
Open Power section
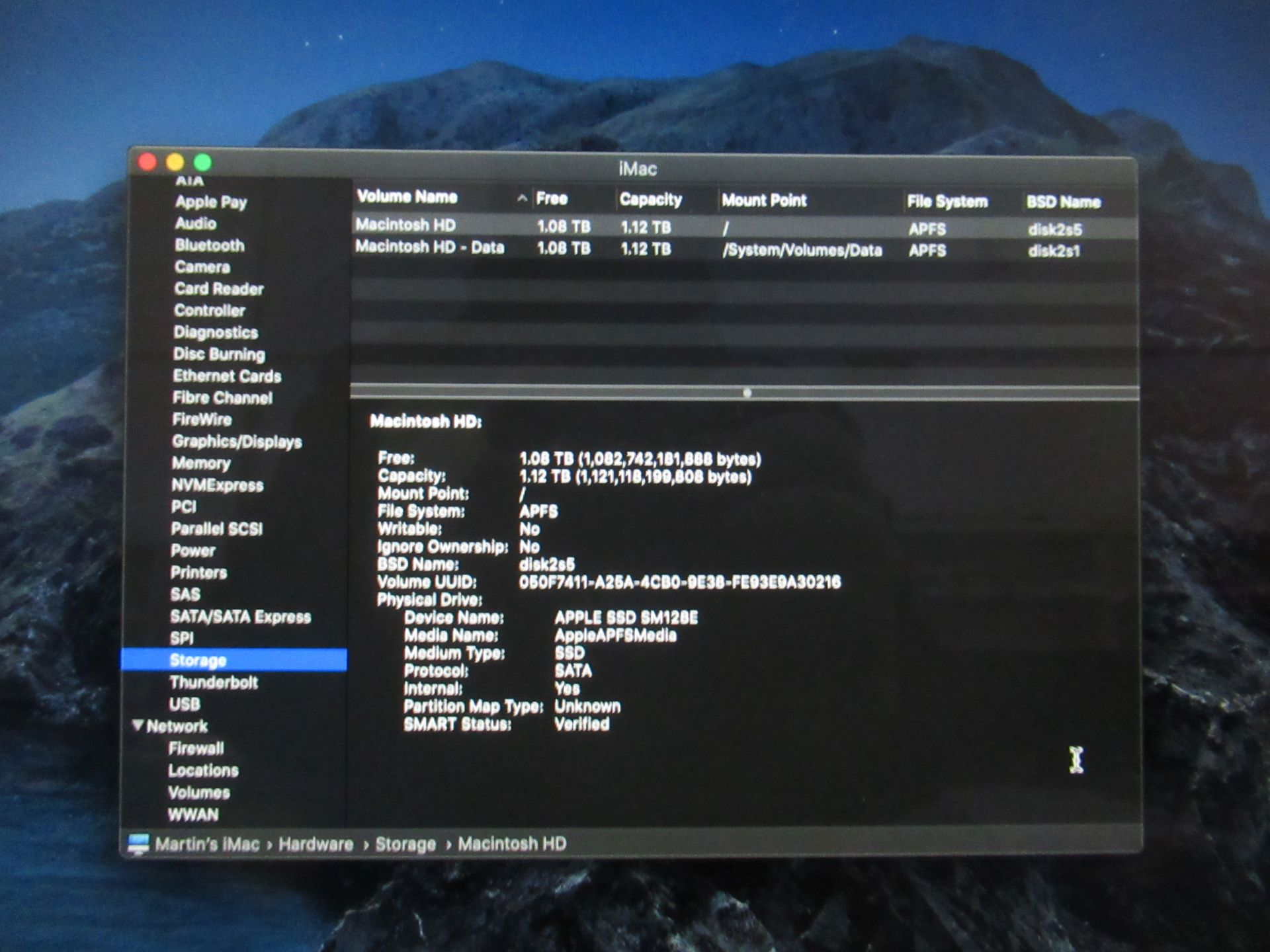click(x=193, y=551)
